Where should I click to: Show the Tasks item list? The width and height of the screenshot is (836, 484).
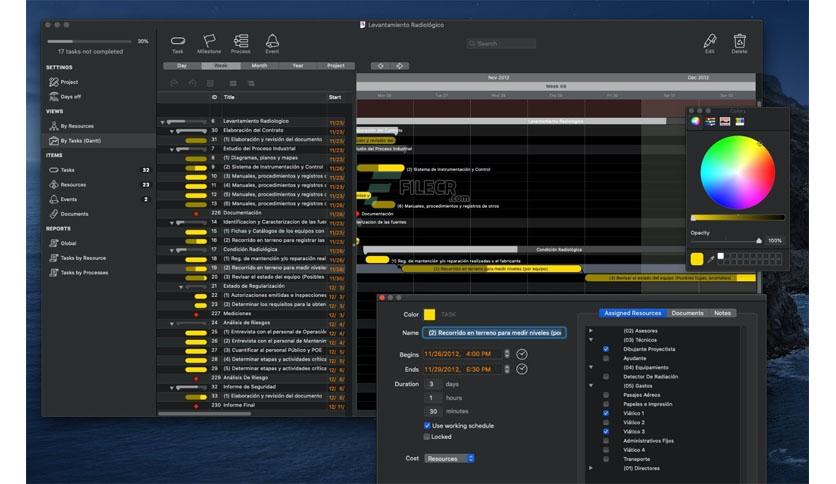click(62, 170)
